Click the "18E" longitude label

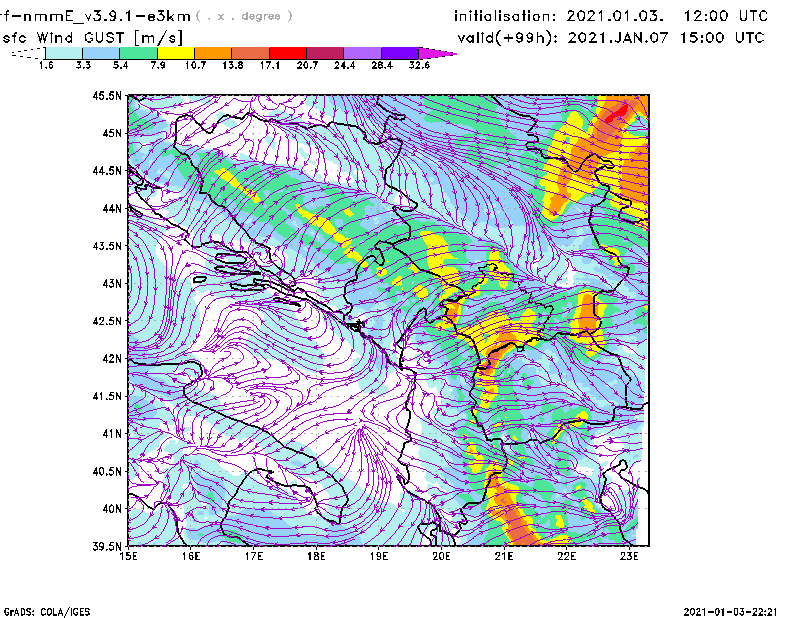(x=316, y=556)
